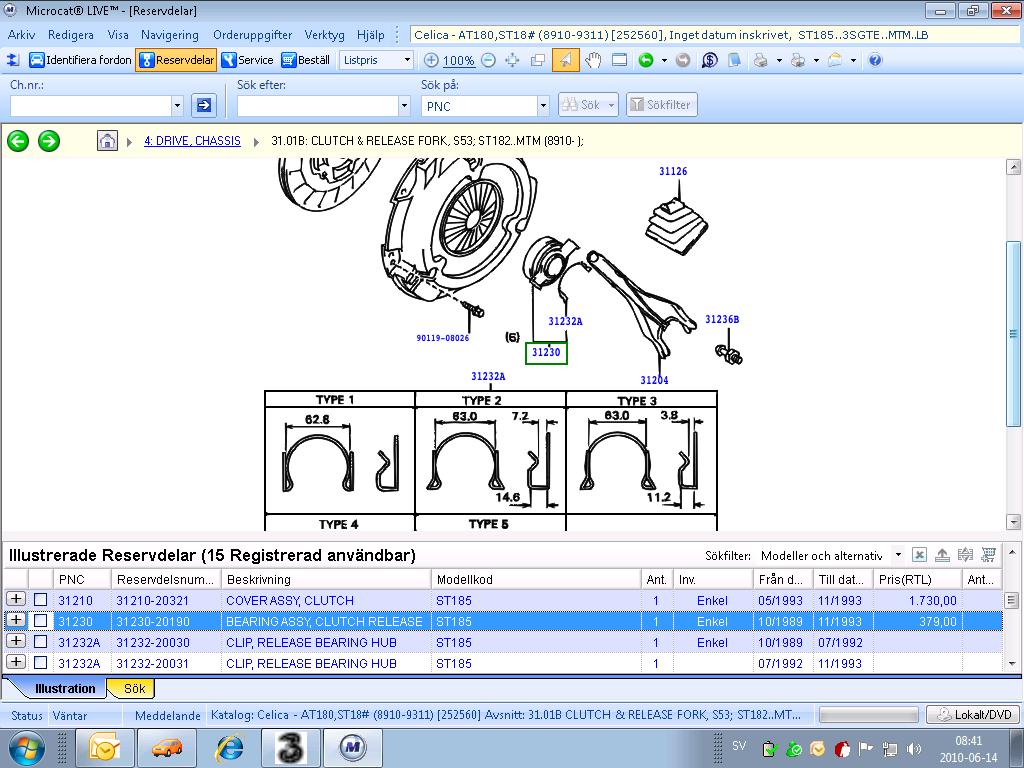Click the zoom in plus icon

(x=431, y=60)
